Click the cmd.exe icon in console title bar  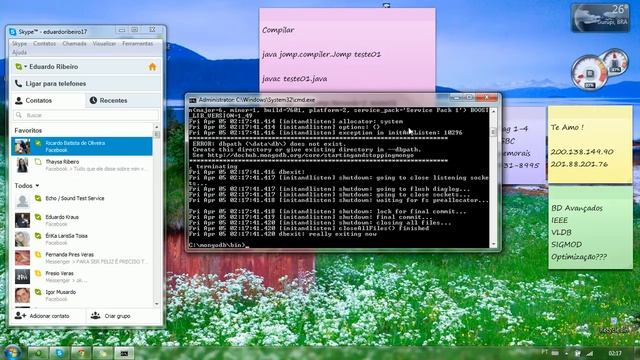click(x=192, y=100)
